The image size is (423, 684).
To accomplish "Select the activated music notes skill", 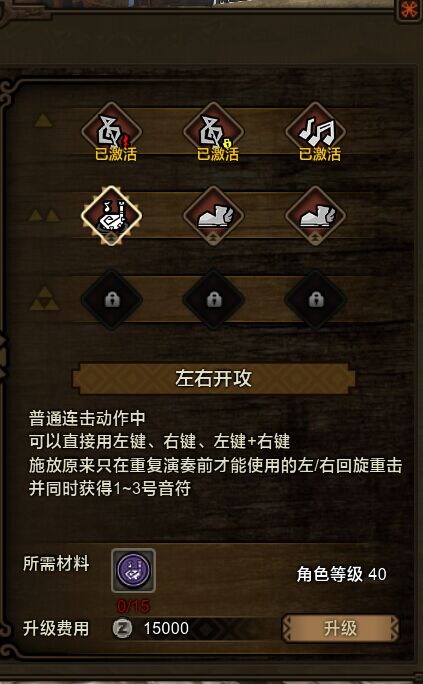I will (x=316, y=132).
